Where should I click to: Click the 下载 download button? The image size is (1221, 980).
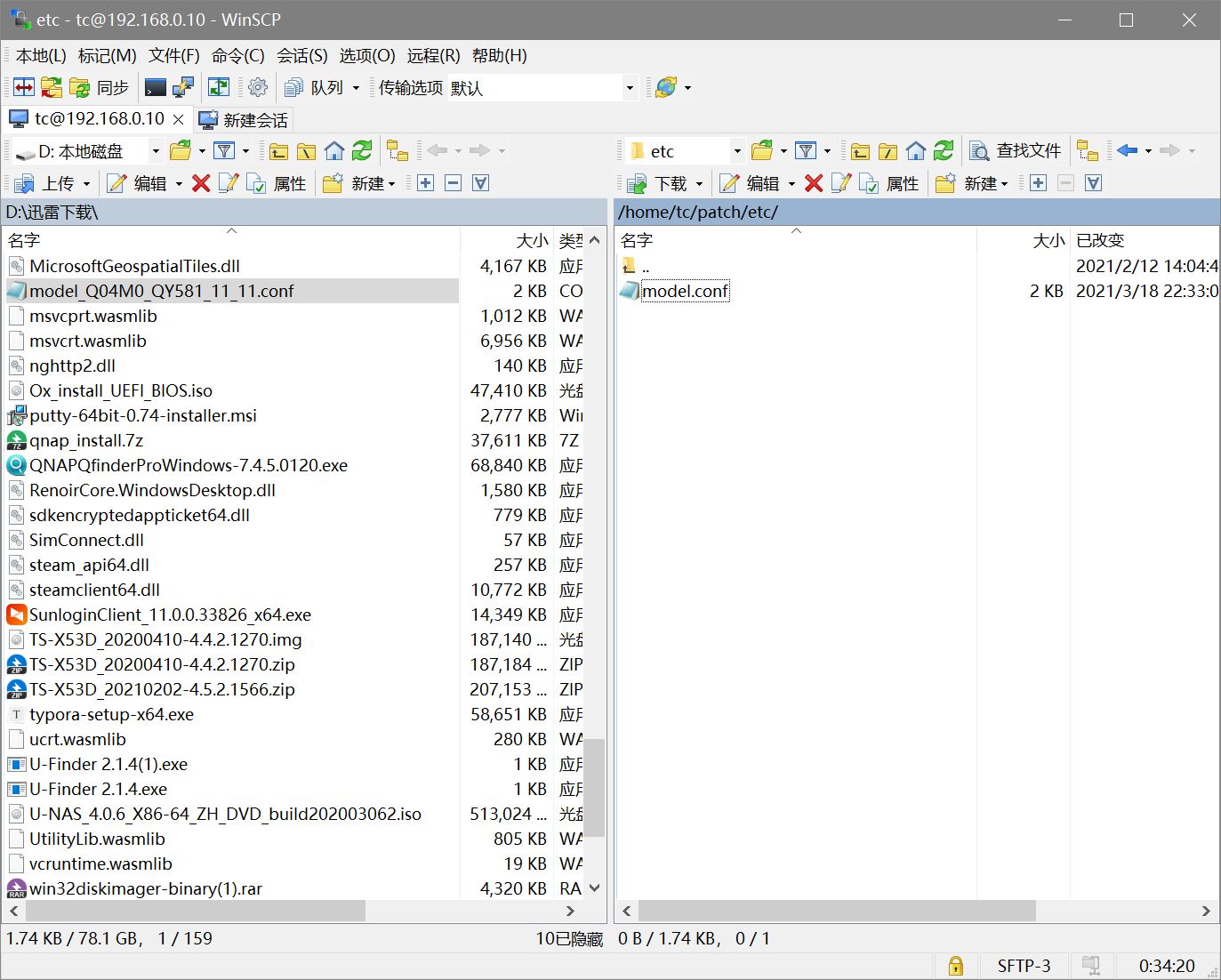coord(659,183)
